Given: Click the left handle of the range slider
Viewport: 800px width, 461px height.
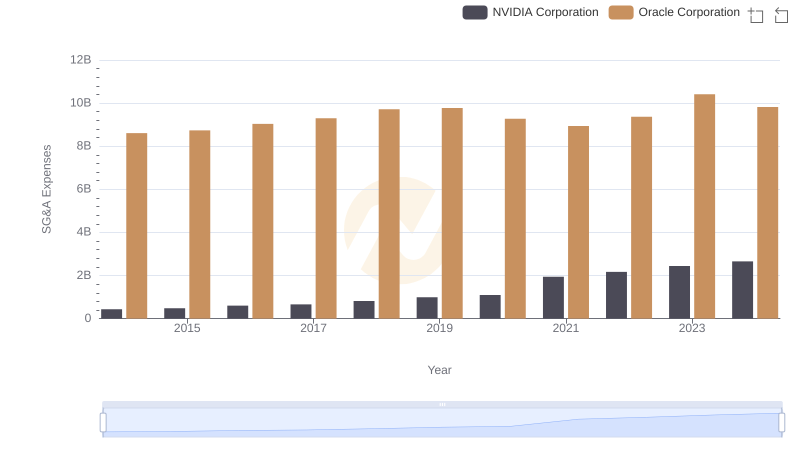Looking at the screenshot, I should click(103, 423).
